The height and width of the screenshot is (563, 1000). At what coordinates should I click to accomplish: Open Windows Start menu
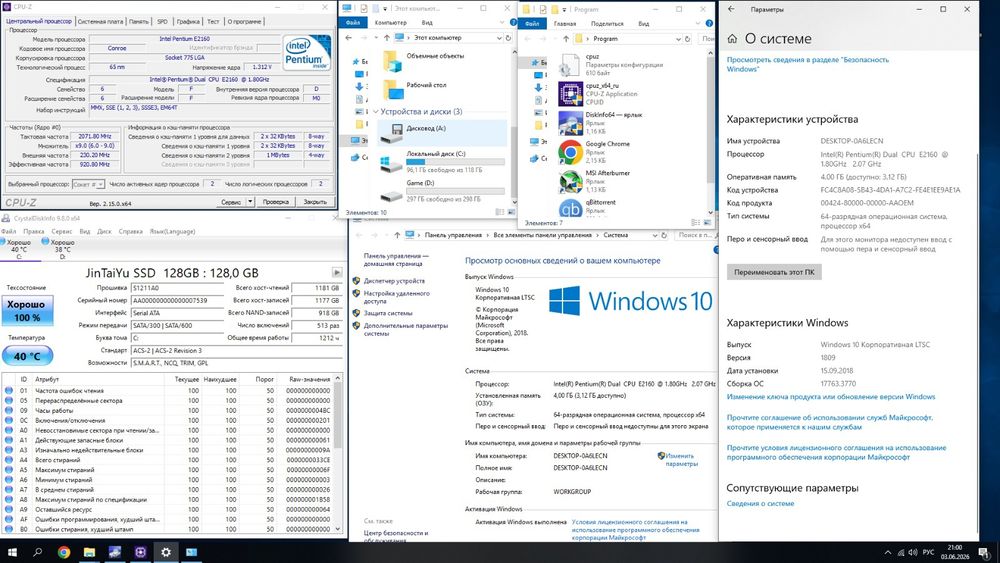point(12,552)
